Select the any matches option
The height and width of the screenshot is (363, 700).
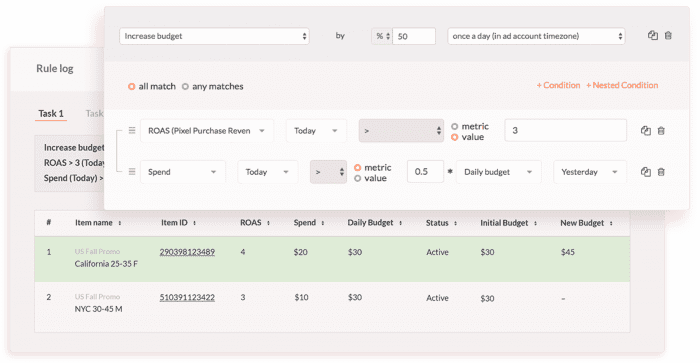(x=185, y=87)
